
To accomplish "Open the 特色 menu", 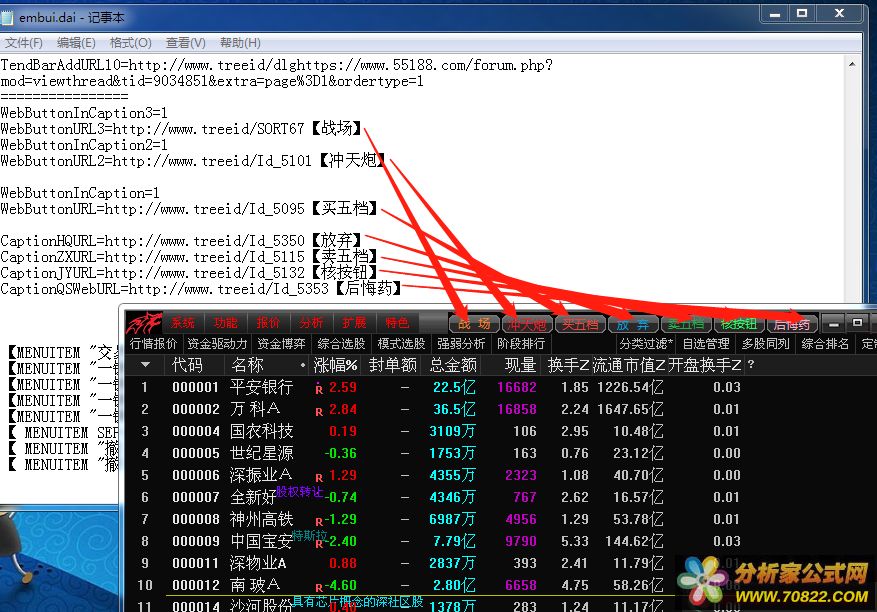I will click(x=397, y=323).
